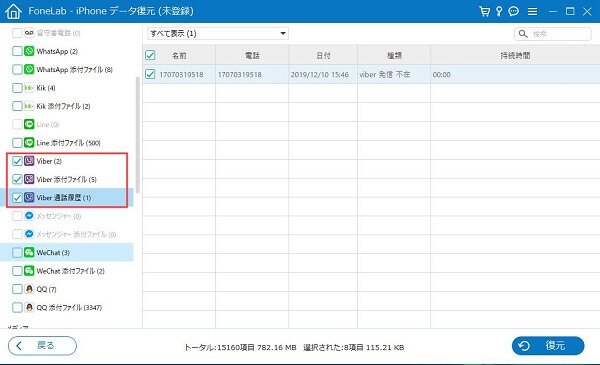Screen dimensions: 600x365
Task: Click the Line (0) icon
Action: [x=29, y=124]
